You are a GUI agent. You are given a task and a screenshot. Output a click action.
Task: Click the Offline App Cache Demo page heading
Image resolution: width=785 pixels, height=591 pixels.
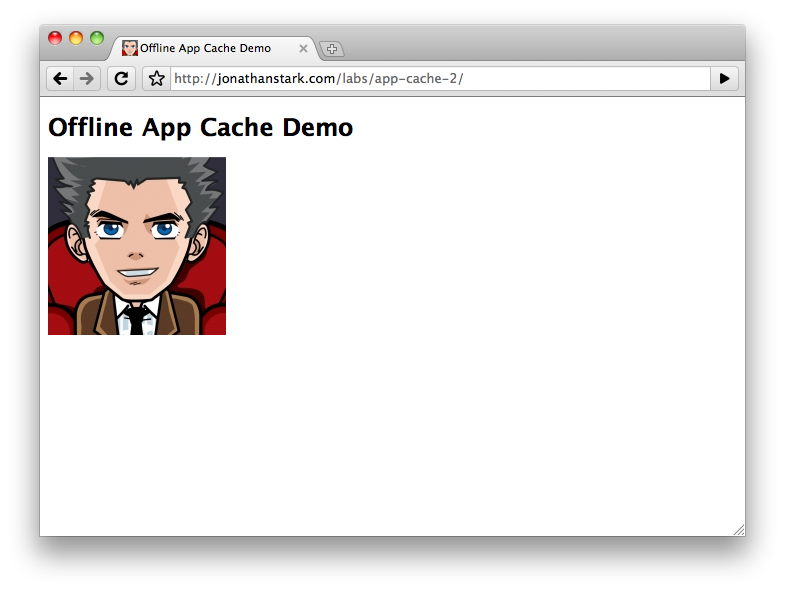(200, 128)
